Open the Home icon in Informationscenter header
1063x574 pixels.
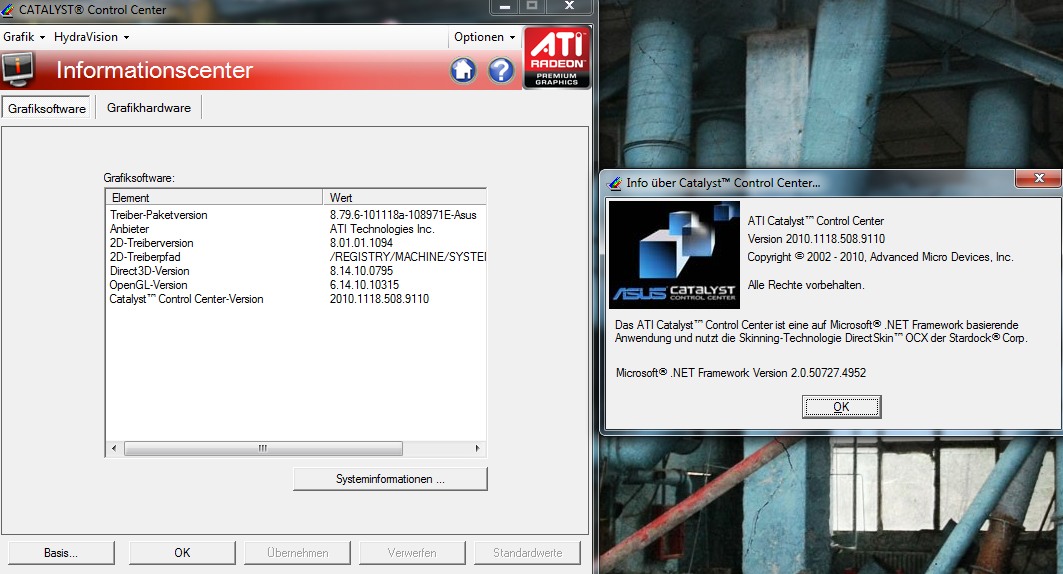(463, 70)
